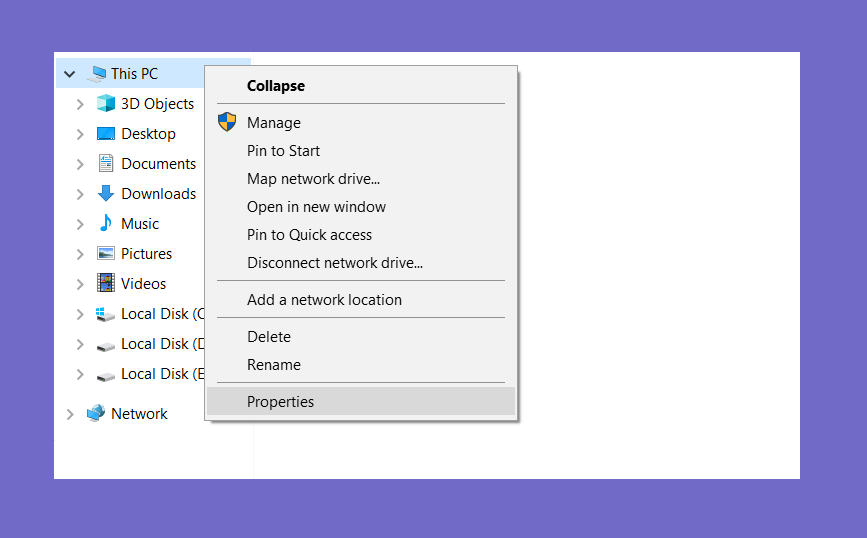
Task: Click the 3D Objects cube icon
Action: [x=106, y=103]
